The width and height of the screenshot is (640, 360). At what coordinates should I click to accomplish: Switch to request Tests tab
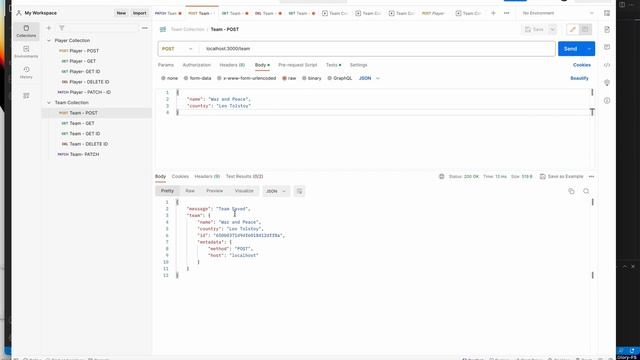point(333,65)
